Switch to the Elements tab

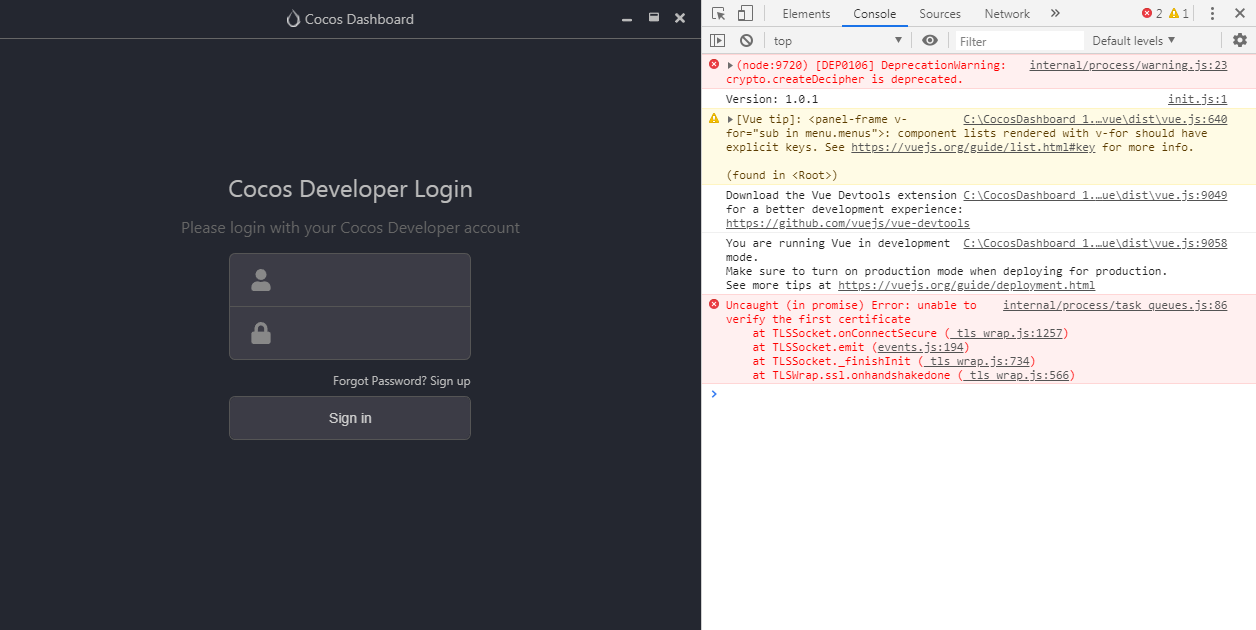(x=806, y=14)
